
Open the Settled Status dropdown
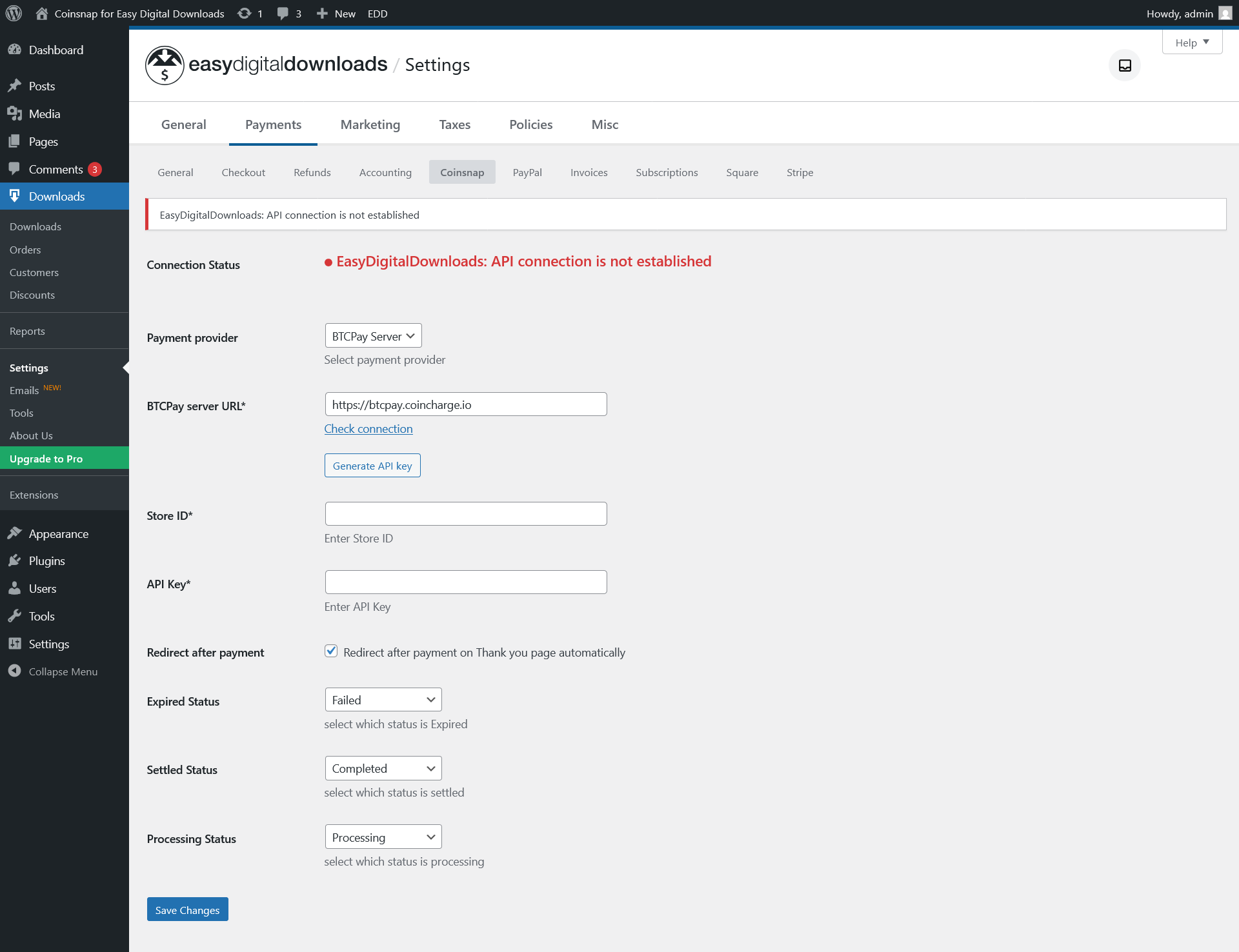point(383,768)
